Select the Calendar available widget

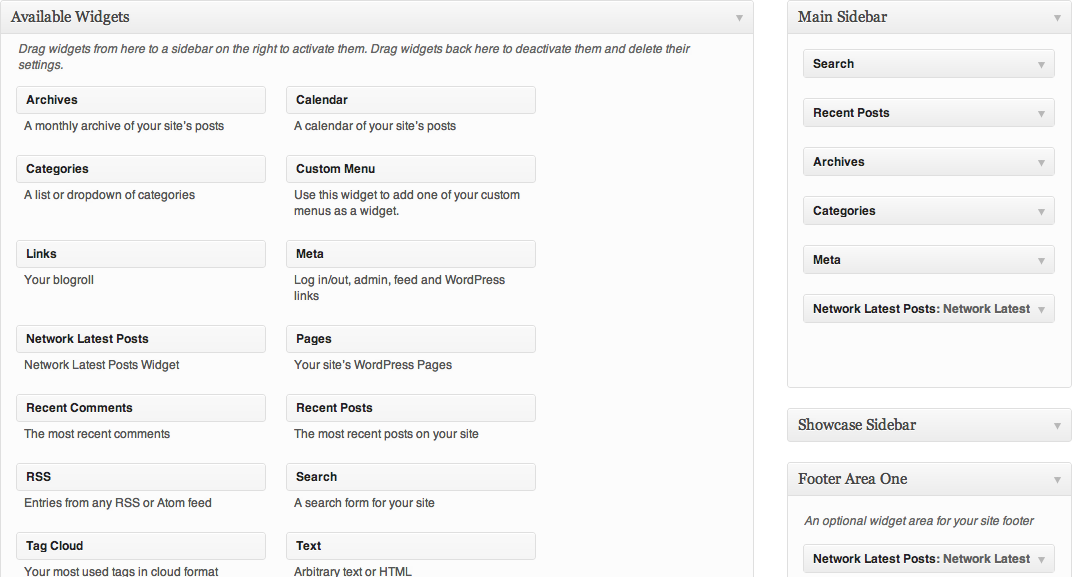(x=411, y=100)
